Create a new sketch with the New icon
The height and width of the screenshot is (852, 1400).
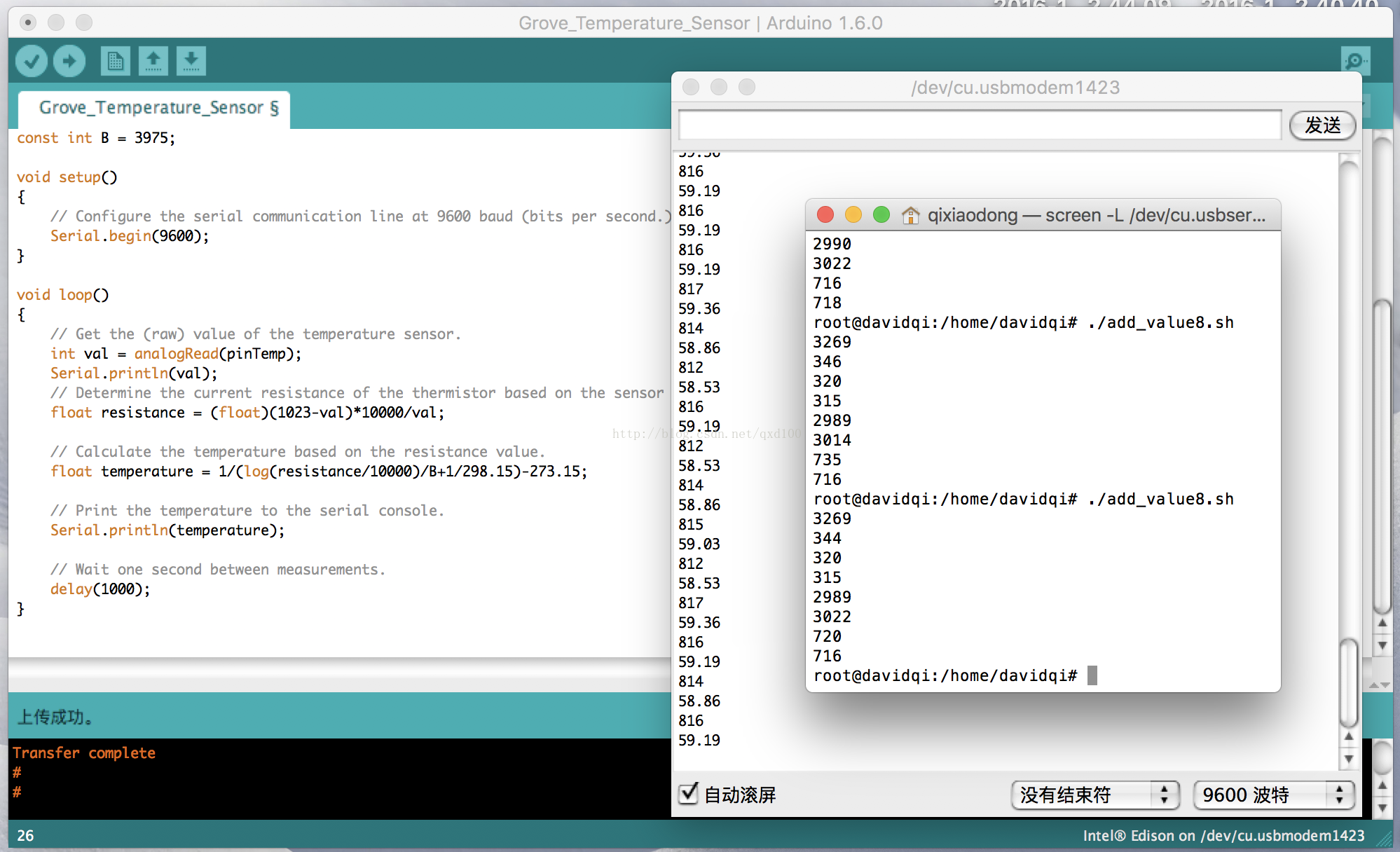[x=116, y=61]
